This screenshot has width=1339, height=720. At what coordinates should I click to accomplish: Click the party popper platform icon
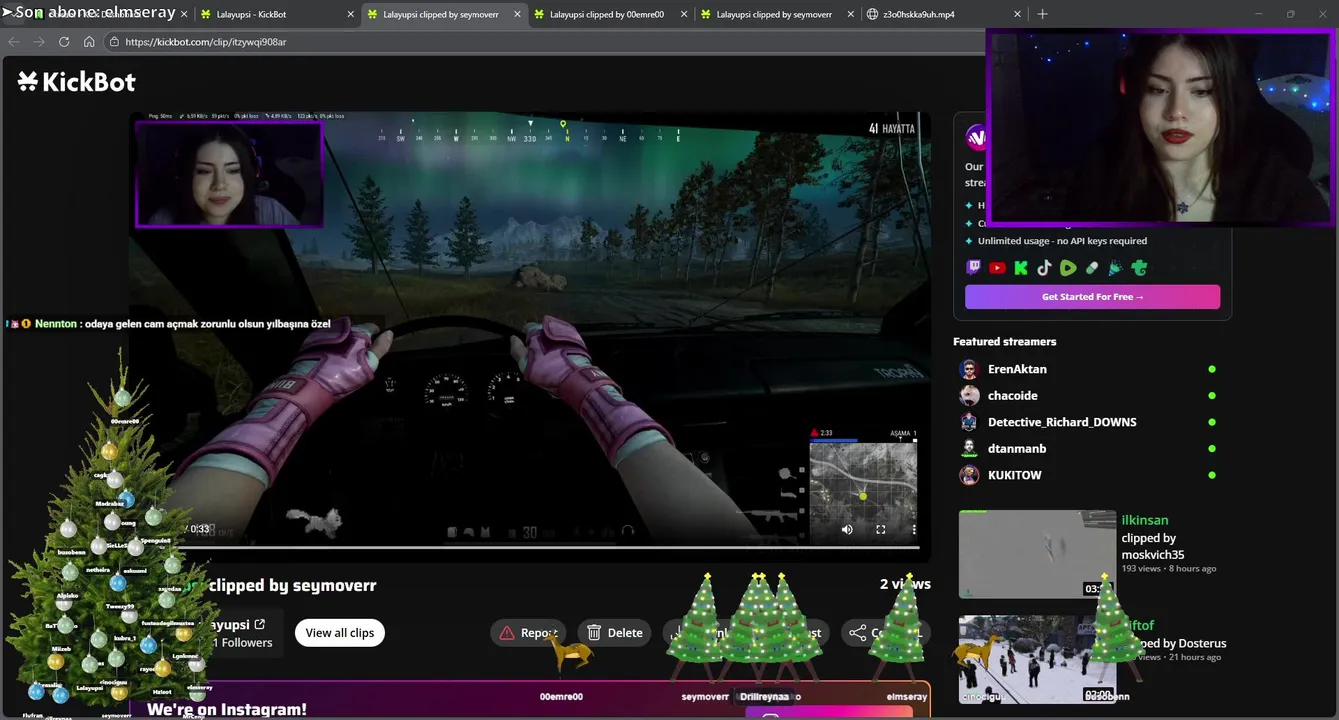(x=1115, y=268)
